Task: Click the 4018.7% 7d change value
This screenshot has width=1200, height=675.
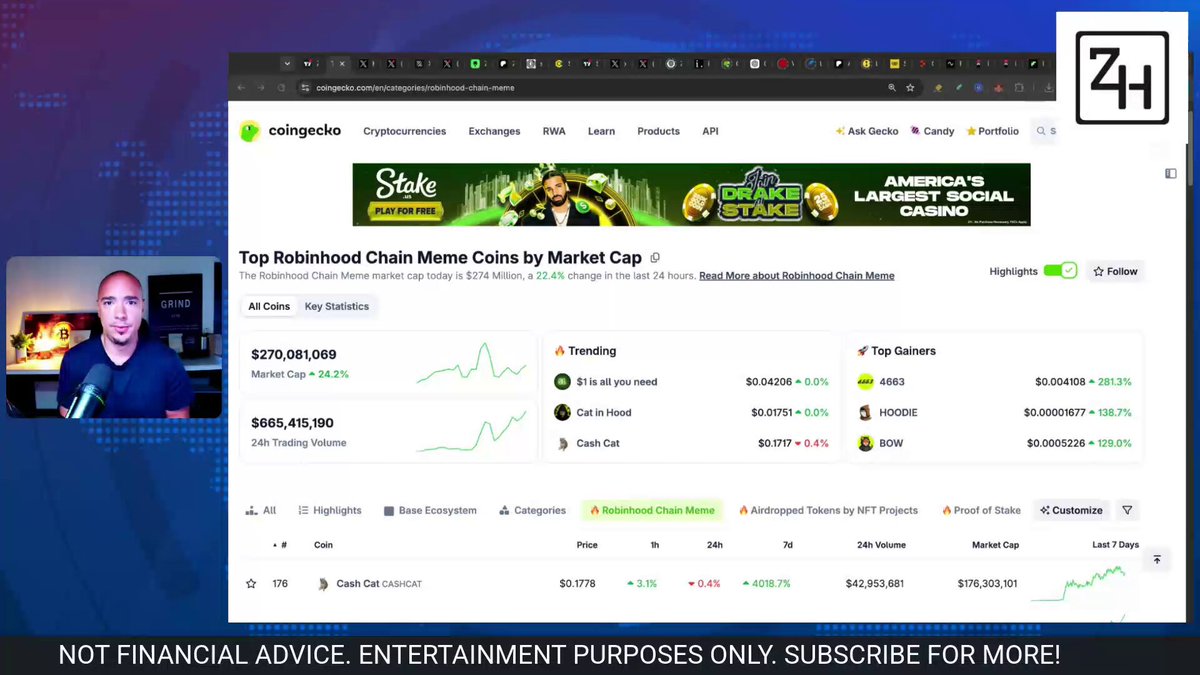Action: [766, 584]
